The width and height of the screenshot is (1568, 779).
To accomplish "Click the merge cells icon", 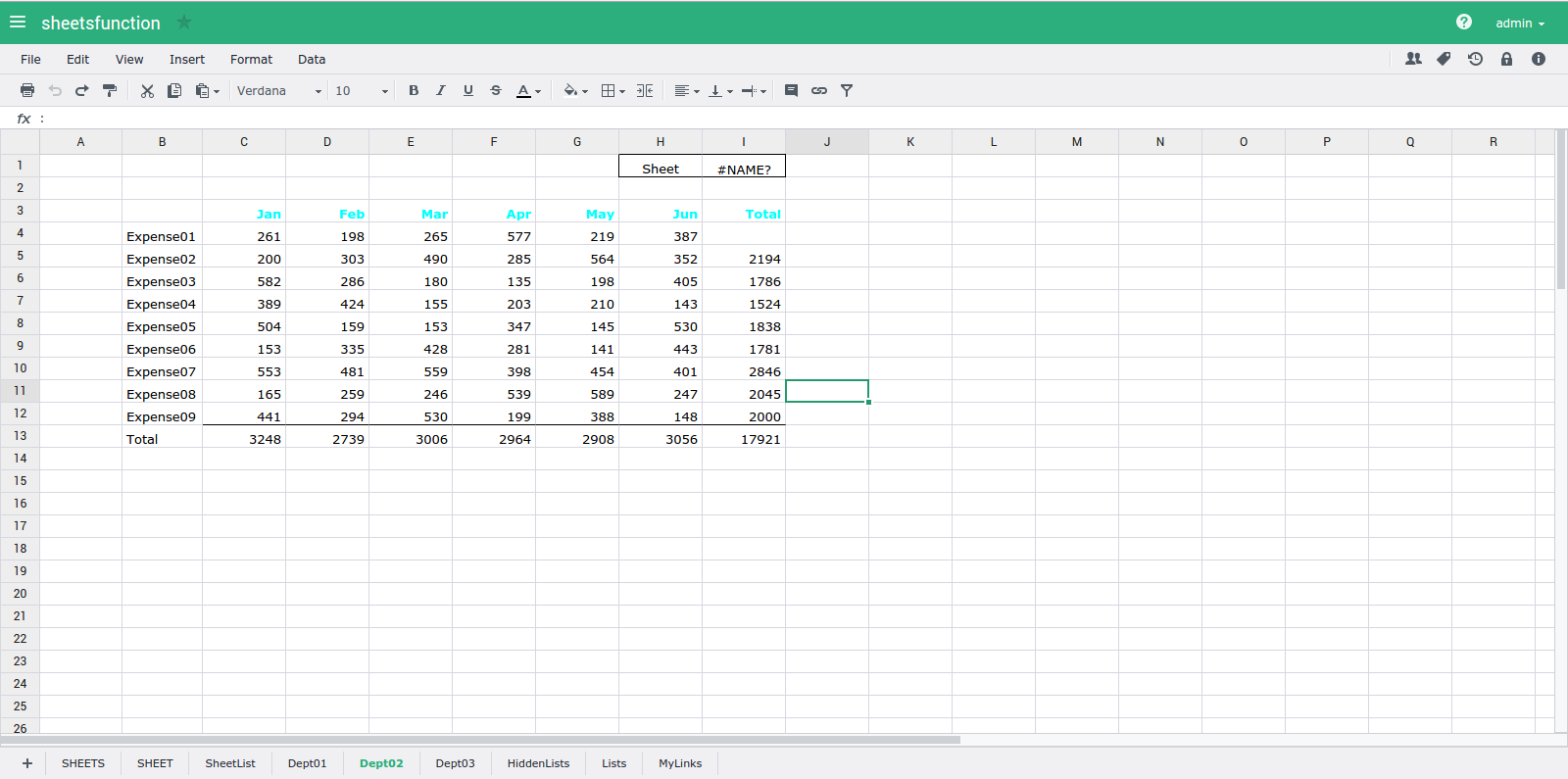I will [645, 90].
